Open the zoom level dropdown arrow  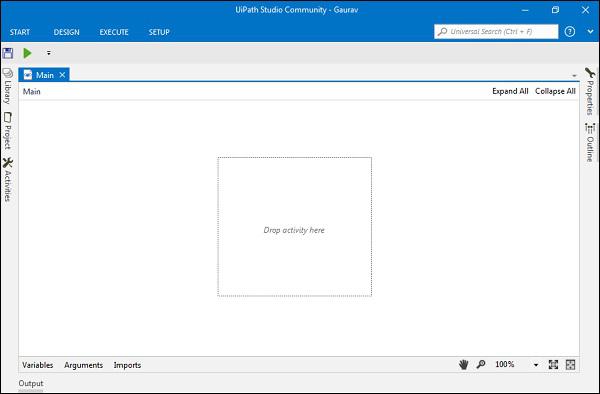pos(536,365)
